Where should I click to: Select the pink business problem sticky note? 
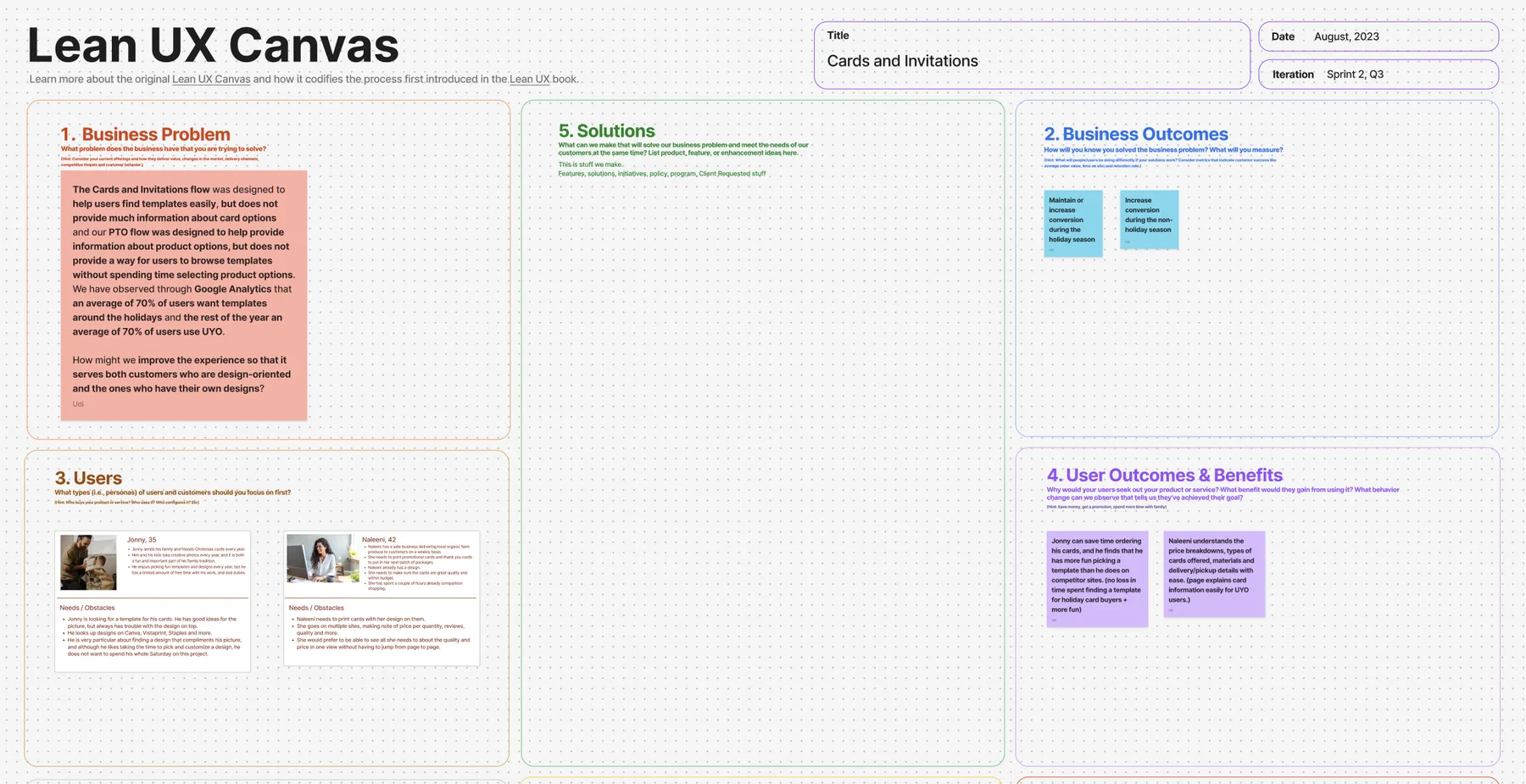pos(184,295)
